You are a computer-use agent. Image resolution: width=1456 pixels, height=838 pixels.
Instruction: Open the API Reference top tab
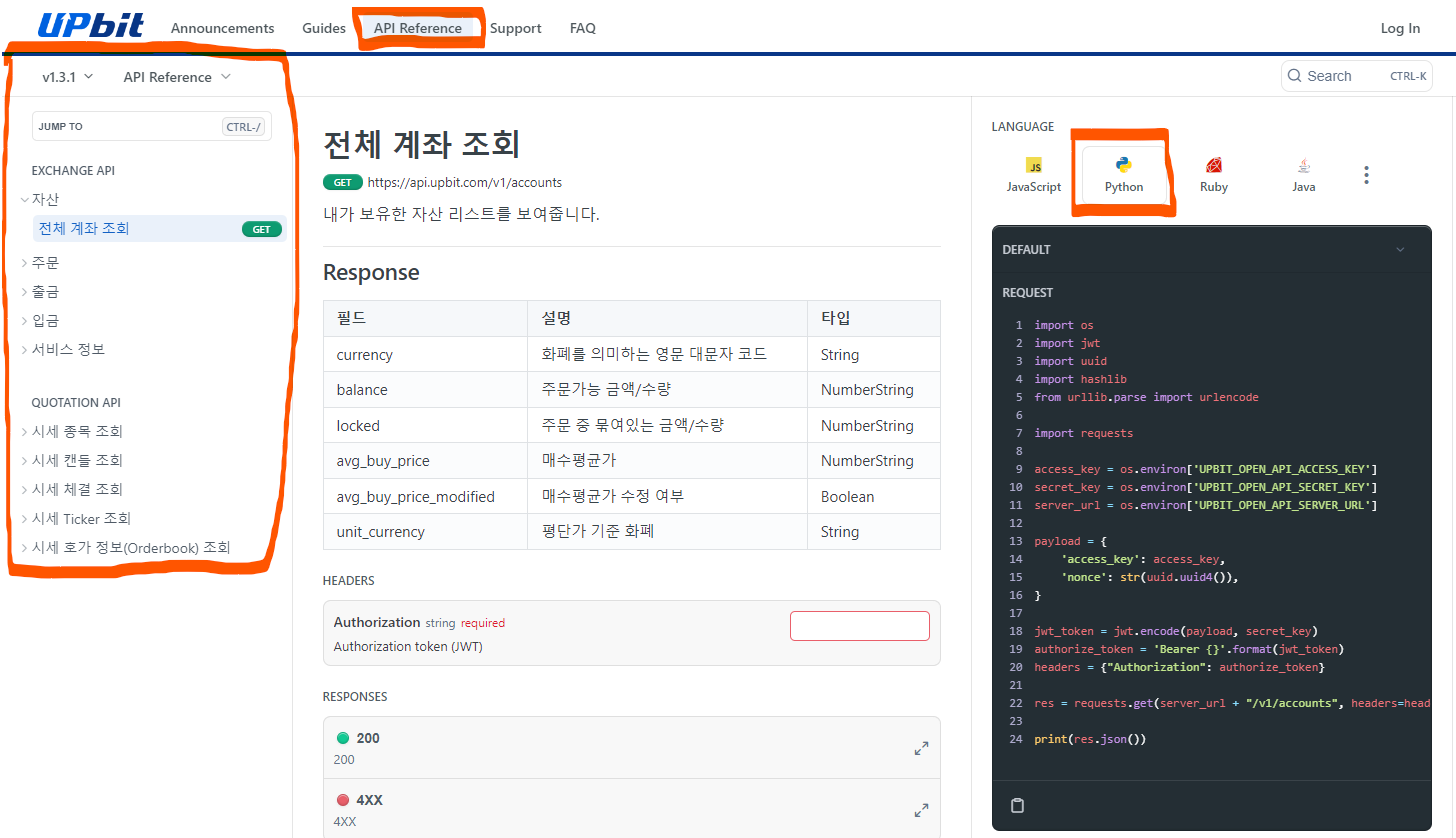tap(418, 28)
